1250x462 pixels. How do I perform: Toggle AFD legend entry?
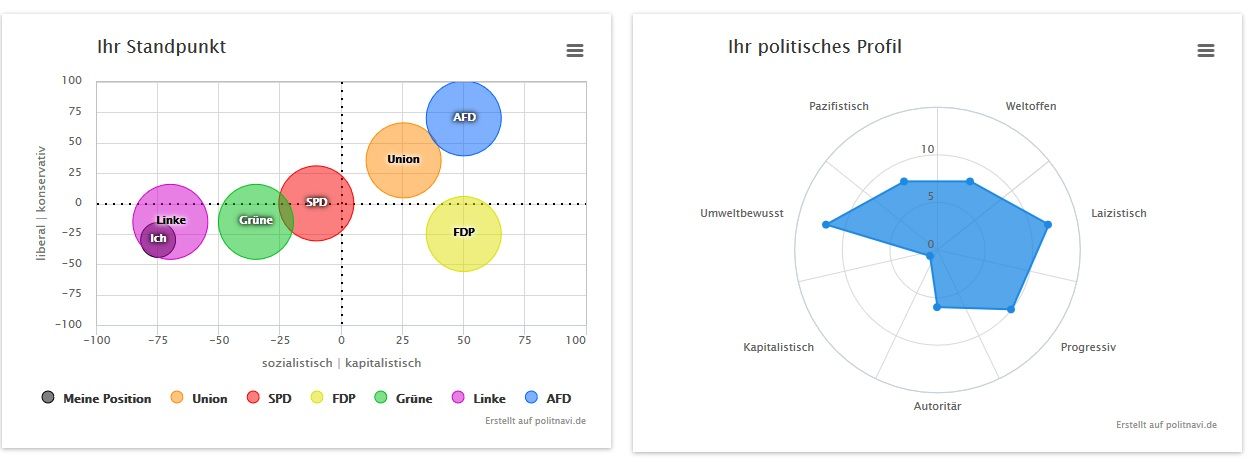pyautogui.click(x=548, y=398)
